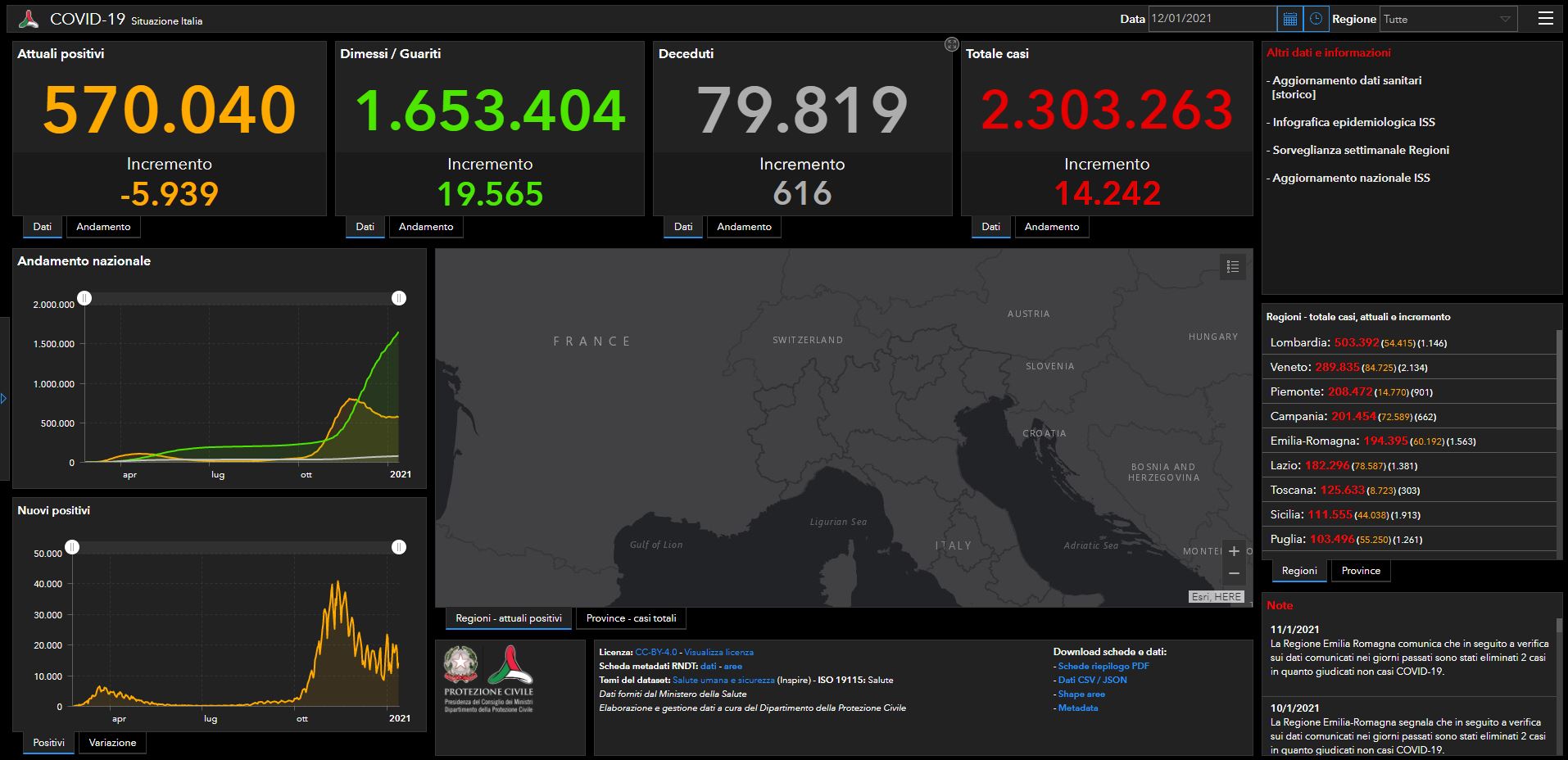1568x760 pixels.
Task: Click the clock time icon beside date
Action: coord(1316,19)
